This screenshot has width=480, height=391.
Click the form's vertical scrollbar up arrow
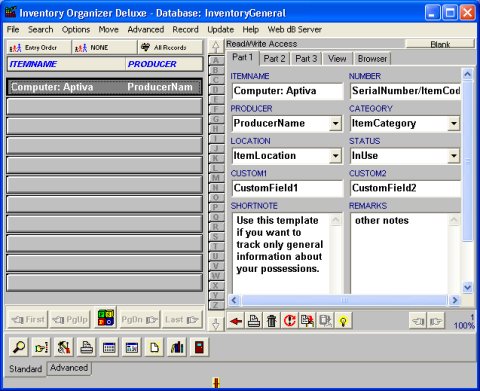pyautogui.click(x=467, y=74)
